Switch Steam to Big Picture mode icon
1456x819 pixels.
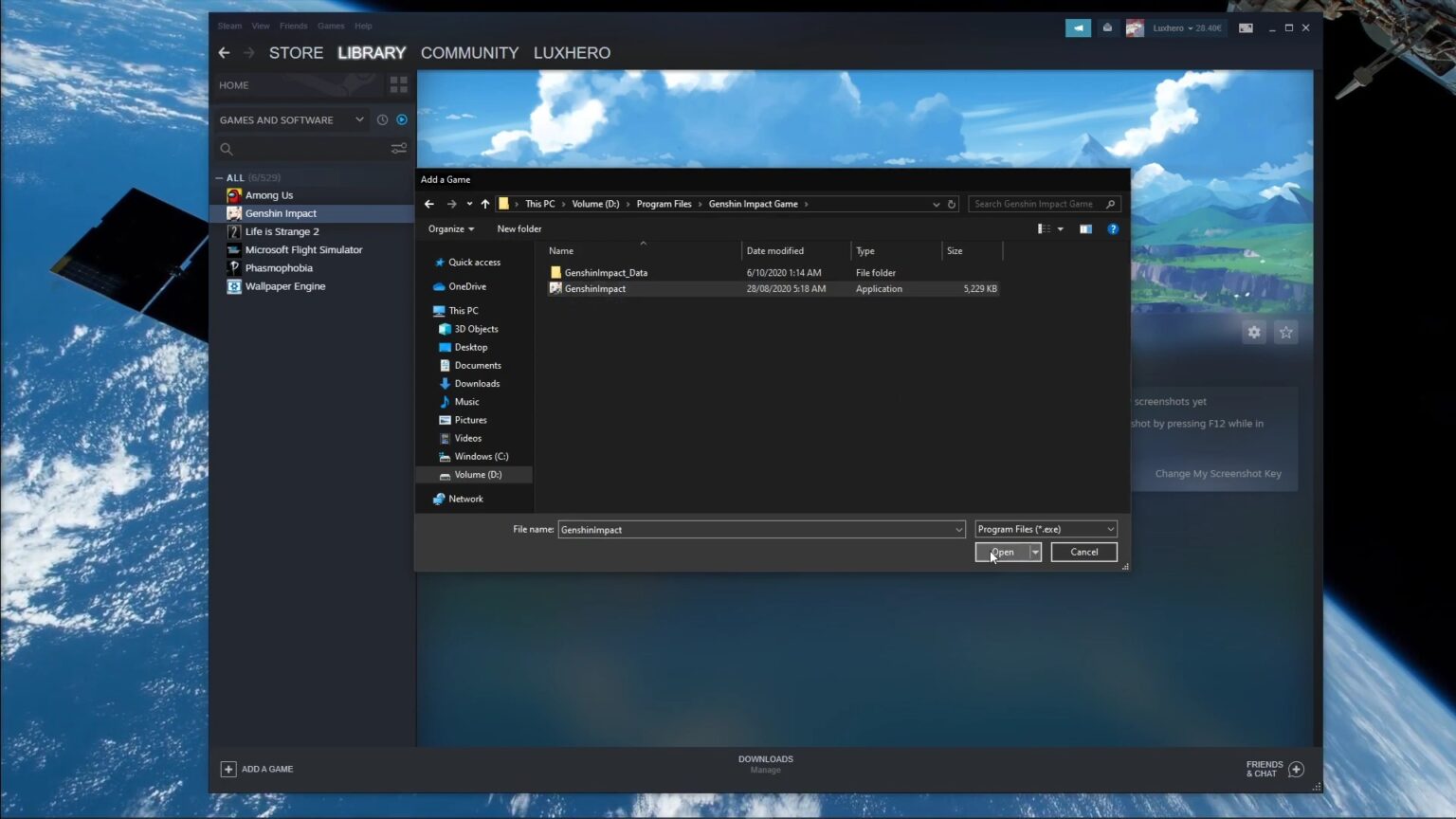[1246, 28]
